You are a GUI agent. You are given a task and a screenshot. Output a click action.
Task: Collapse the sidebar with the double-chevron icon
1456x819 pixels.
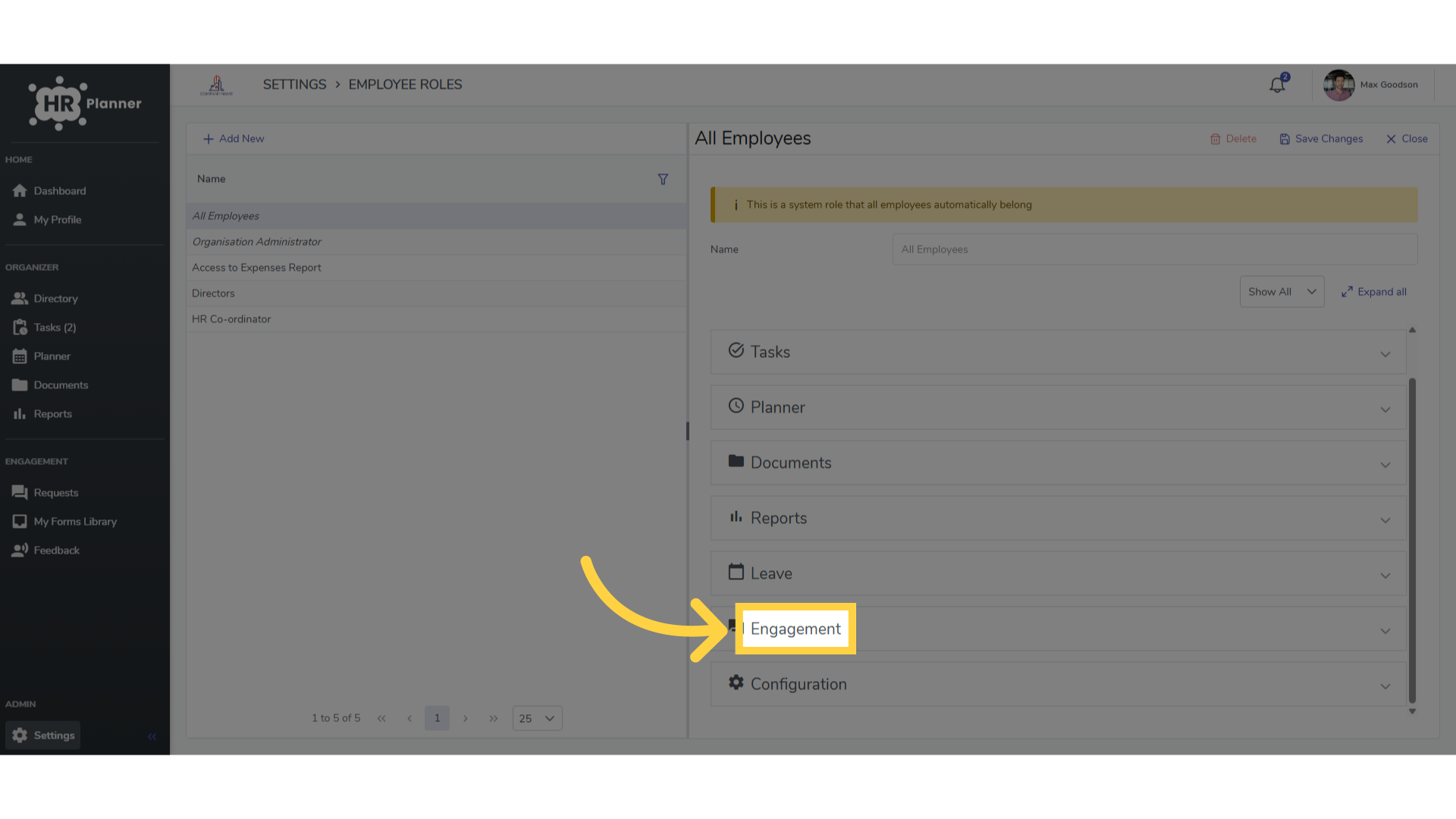(x=152, y=736)
